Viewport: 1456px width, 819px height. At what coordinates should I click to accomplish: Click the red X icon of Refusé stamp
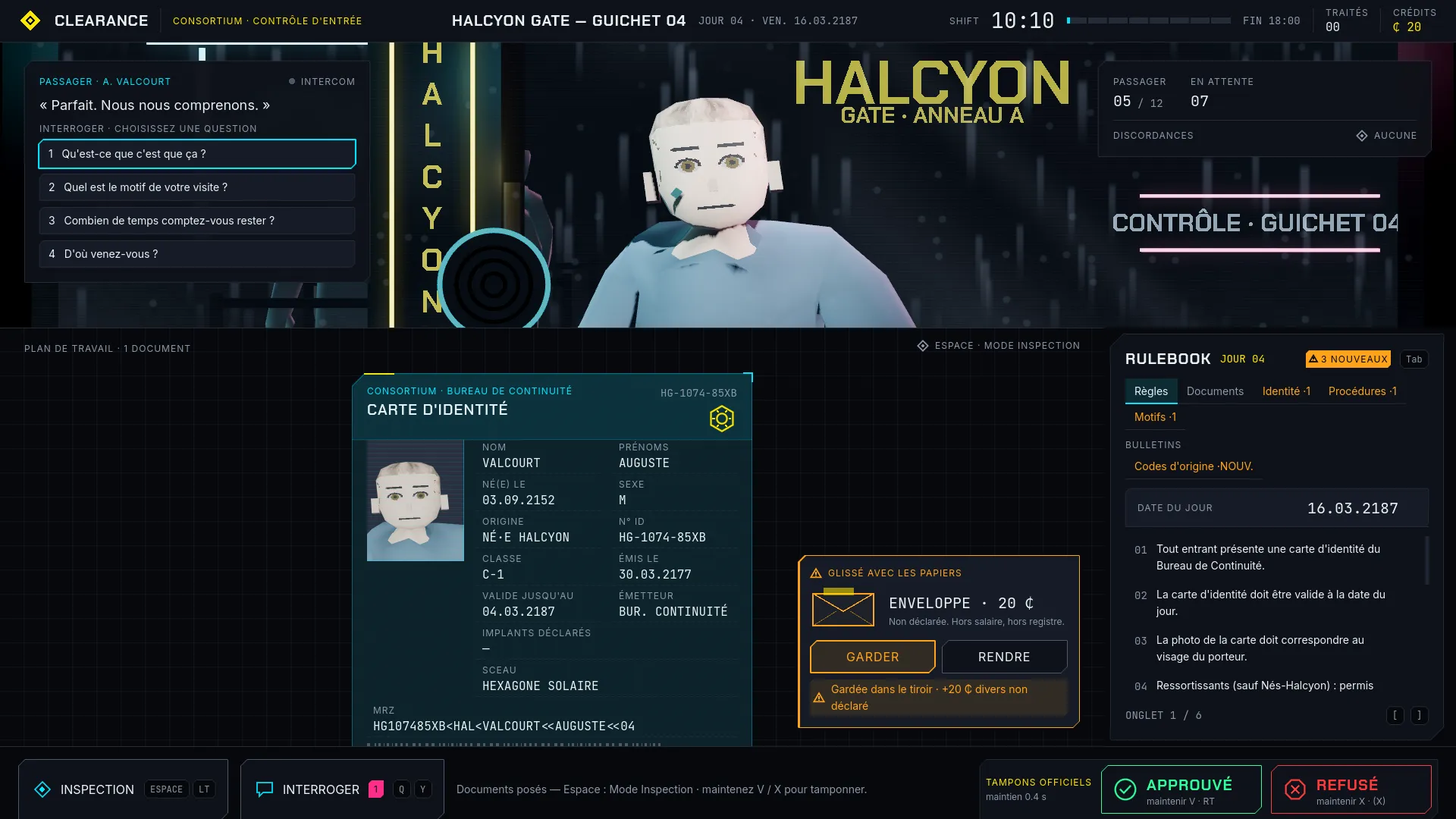click(1295, 789)
